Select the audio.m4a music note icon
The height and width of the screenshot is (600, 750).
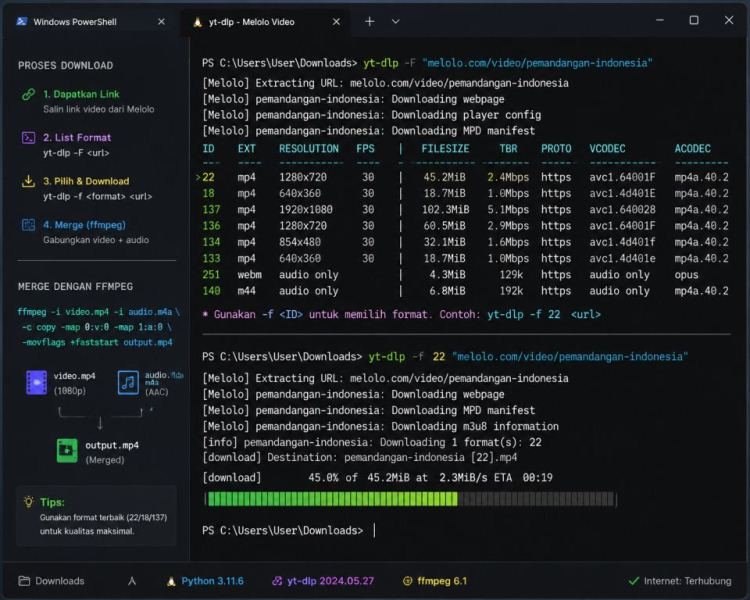click(128, 382)
